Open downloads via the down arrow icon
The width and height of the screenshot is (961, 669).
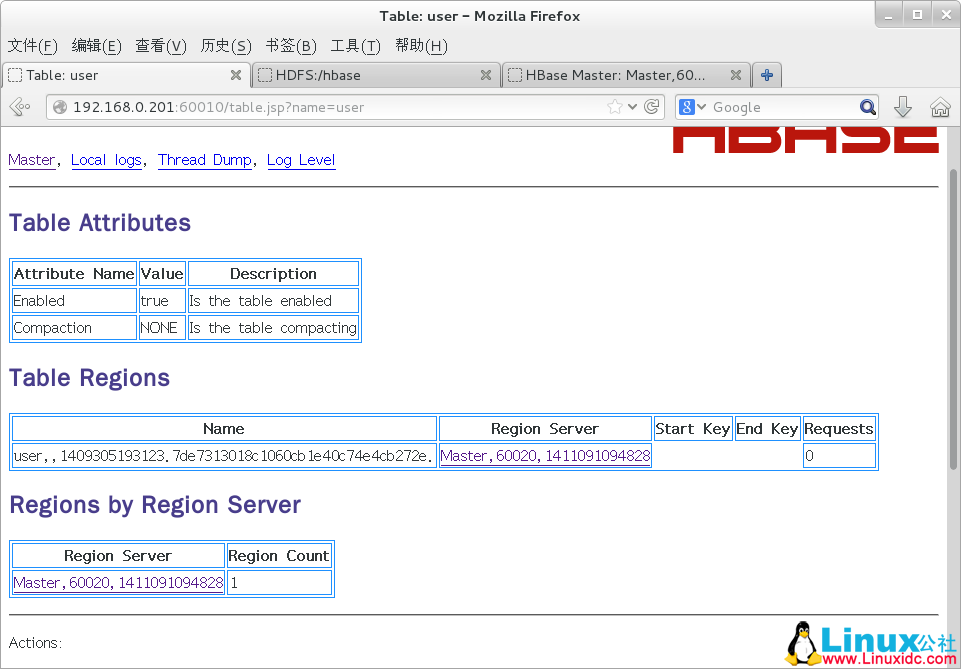(x=903, y=107)
